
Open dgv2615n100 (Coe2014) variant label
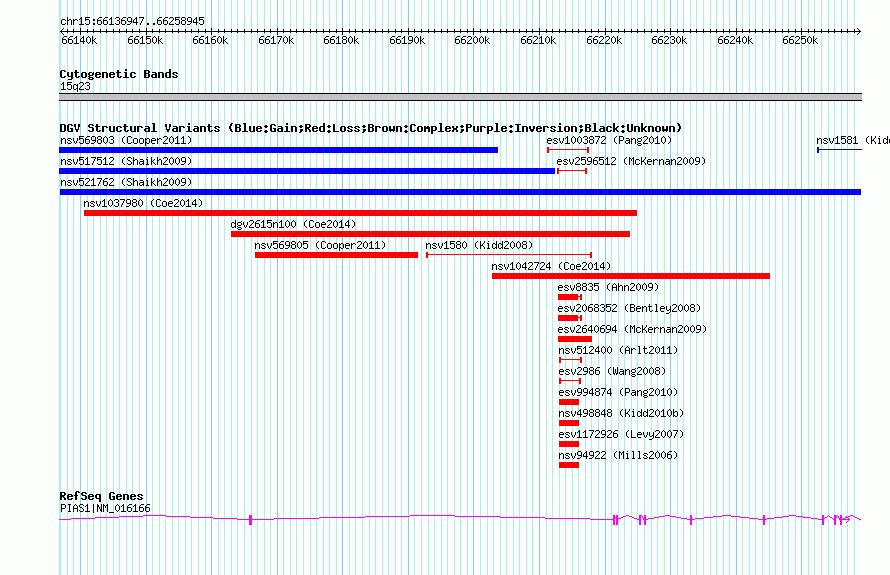(x=293, y=224)
